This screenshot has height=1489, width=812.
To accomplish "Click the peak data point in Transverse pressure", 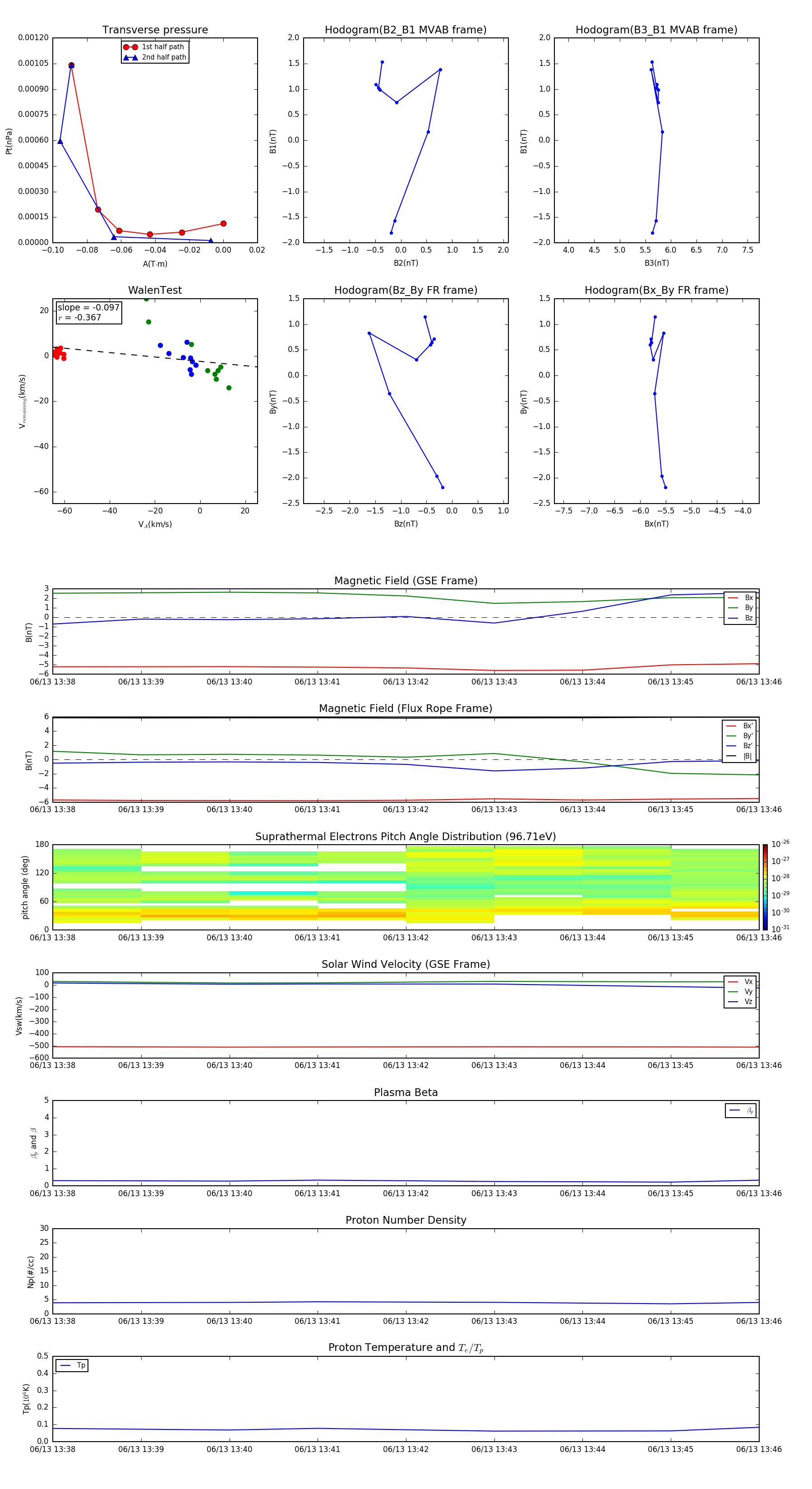I will point(71,65).
